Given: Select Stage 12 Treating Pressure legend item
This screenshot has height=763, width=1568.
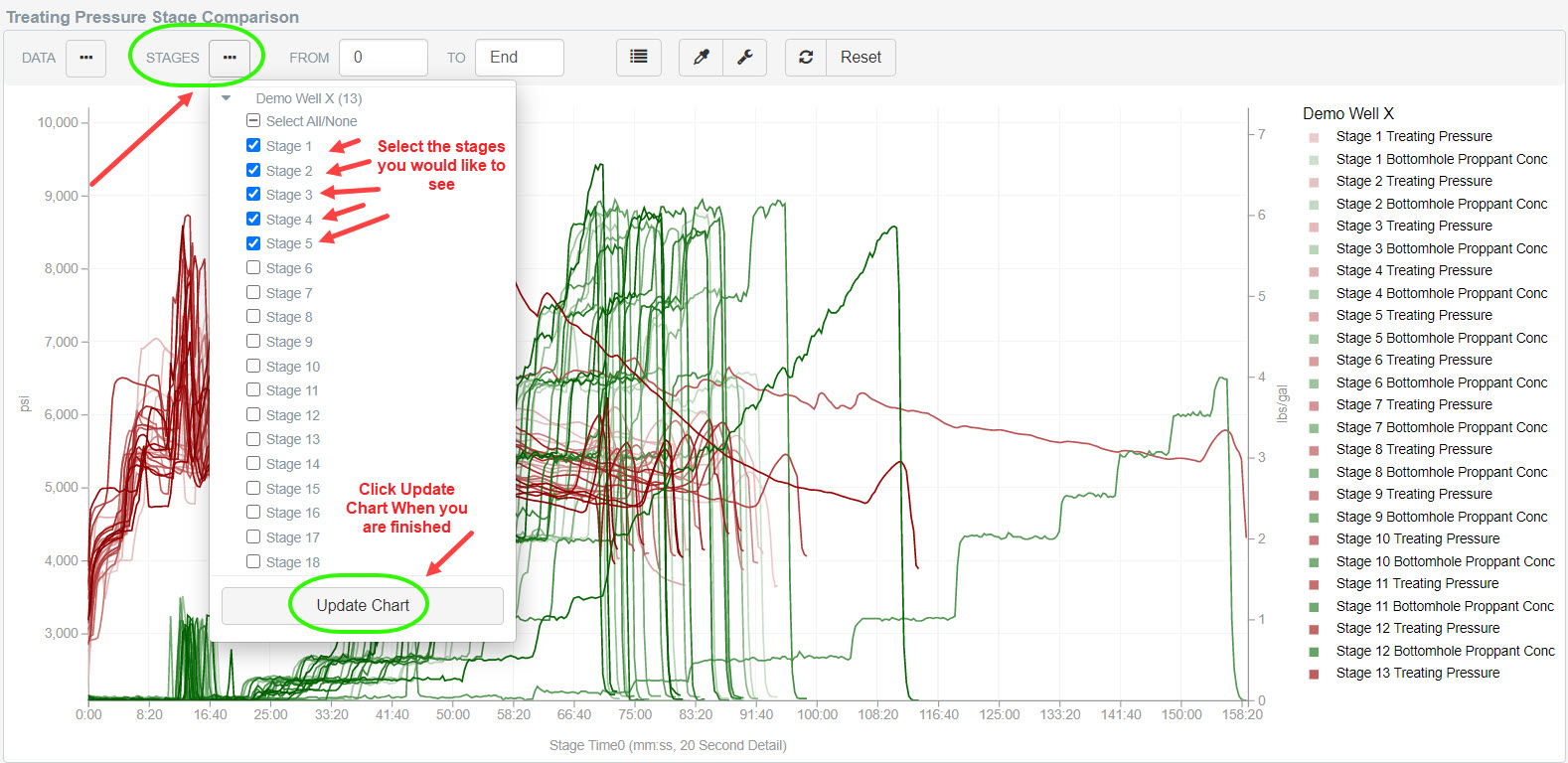Looking at the screenshot, I should click(1418, 628).
